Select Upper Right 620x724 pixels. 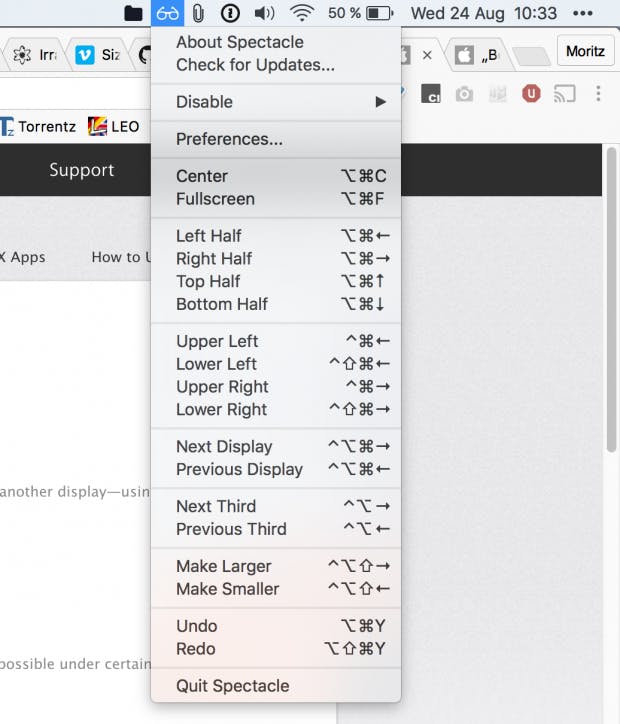[x=276, y=386]
